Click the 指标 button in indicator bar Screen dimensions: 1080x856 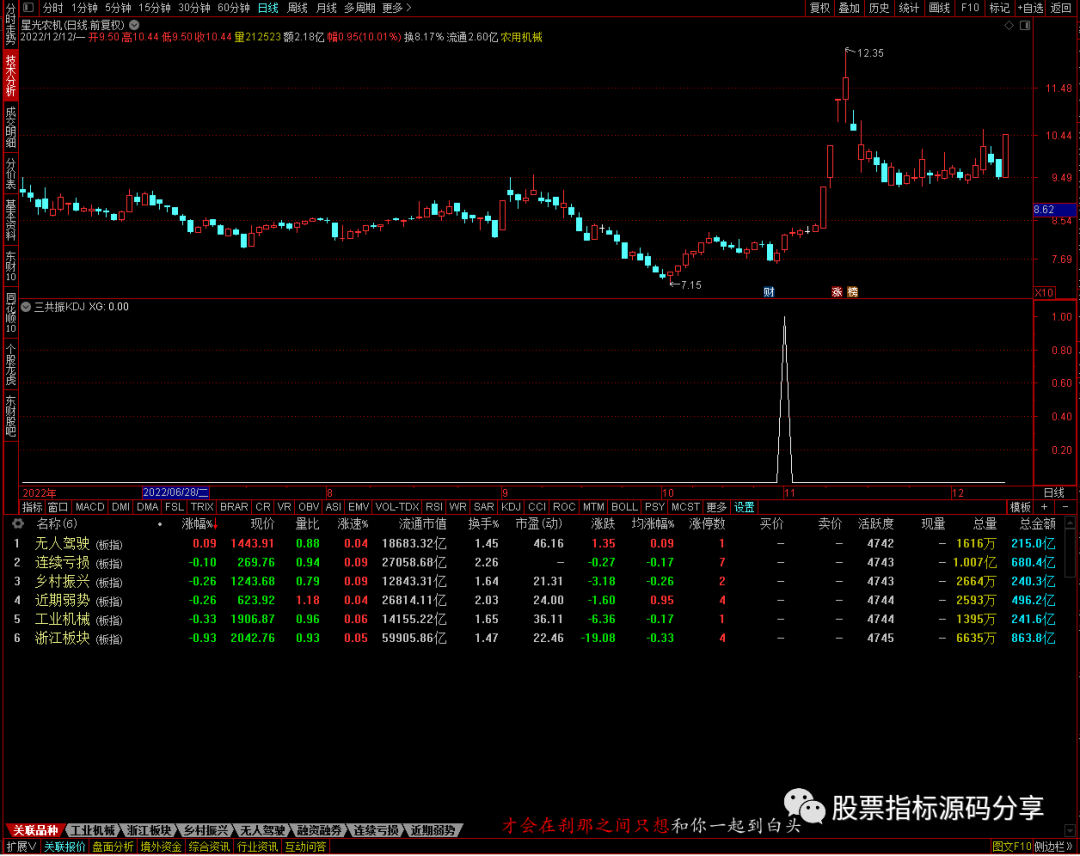32,507
